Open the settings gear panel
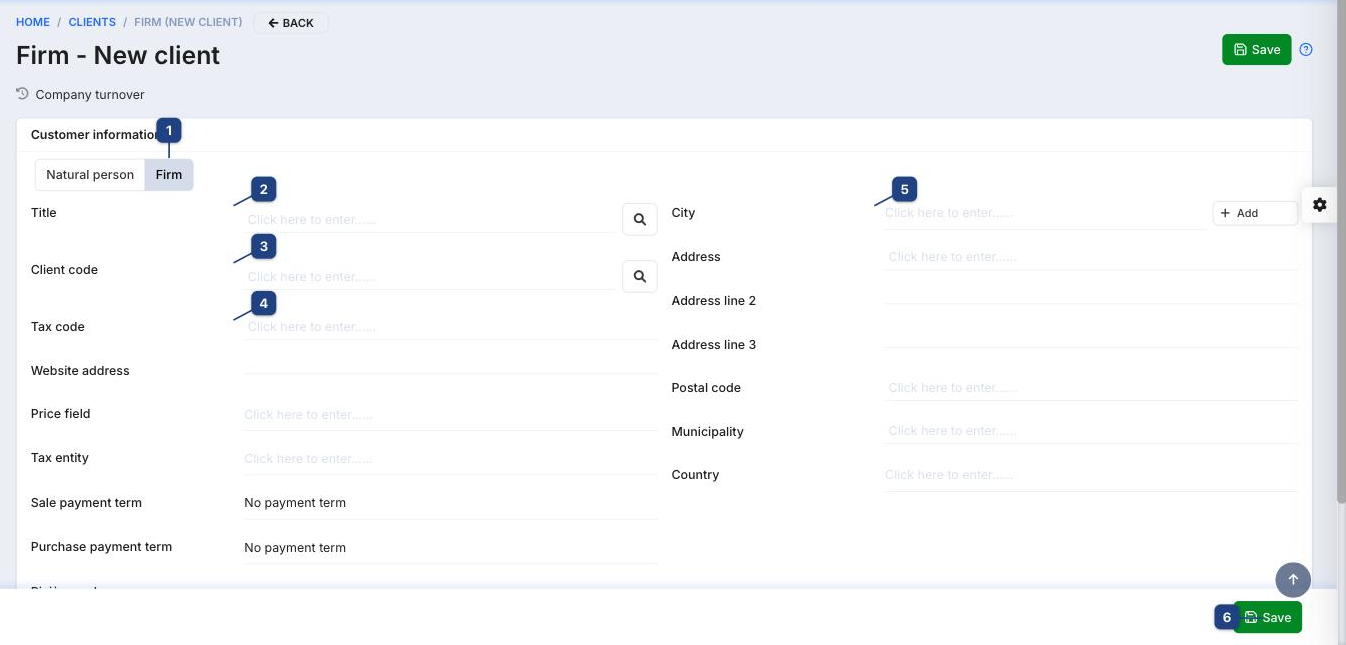 1320,204
